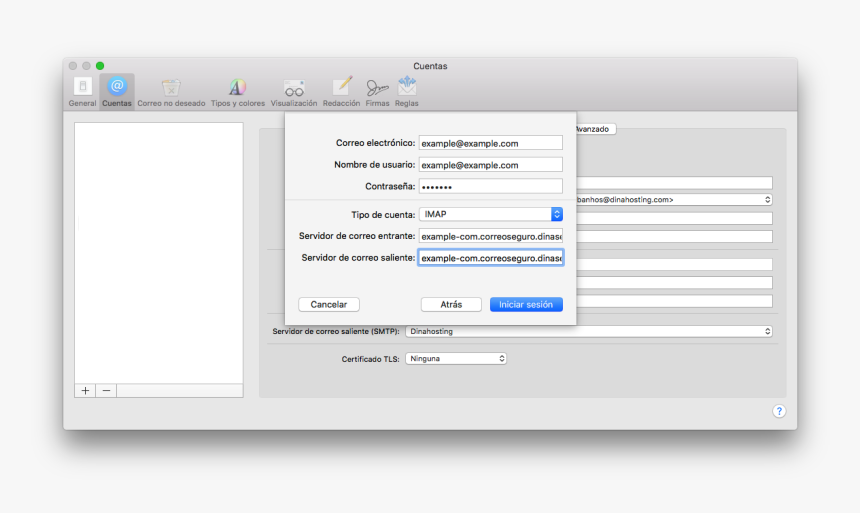Click the Iniciar sesión button
Image resolution: width=860 pixels, height=513 pixels.
(526, 305)
